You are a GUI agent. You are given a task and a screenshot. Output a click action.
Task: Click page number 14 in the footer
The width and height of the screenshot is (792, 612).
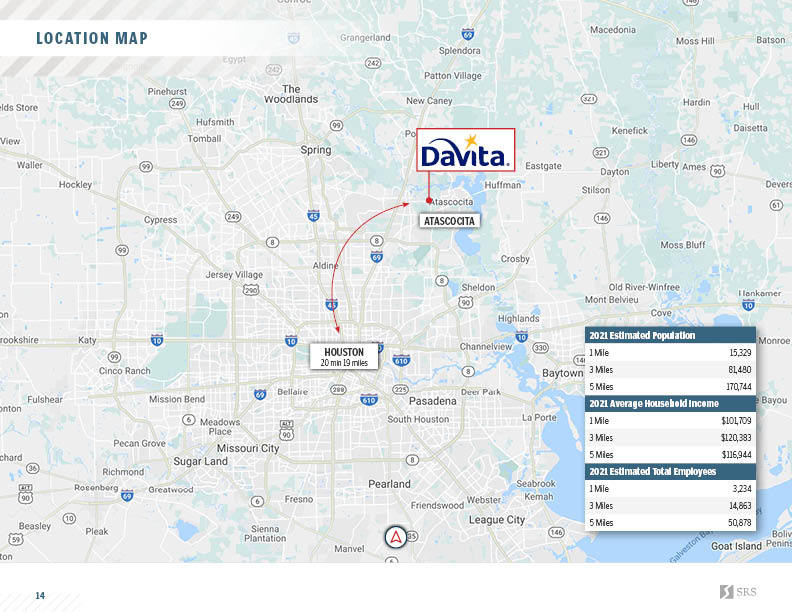click(x=40, y=596)
